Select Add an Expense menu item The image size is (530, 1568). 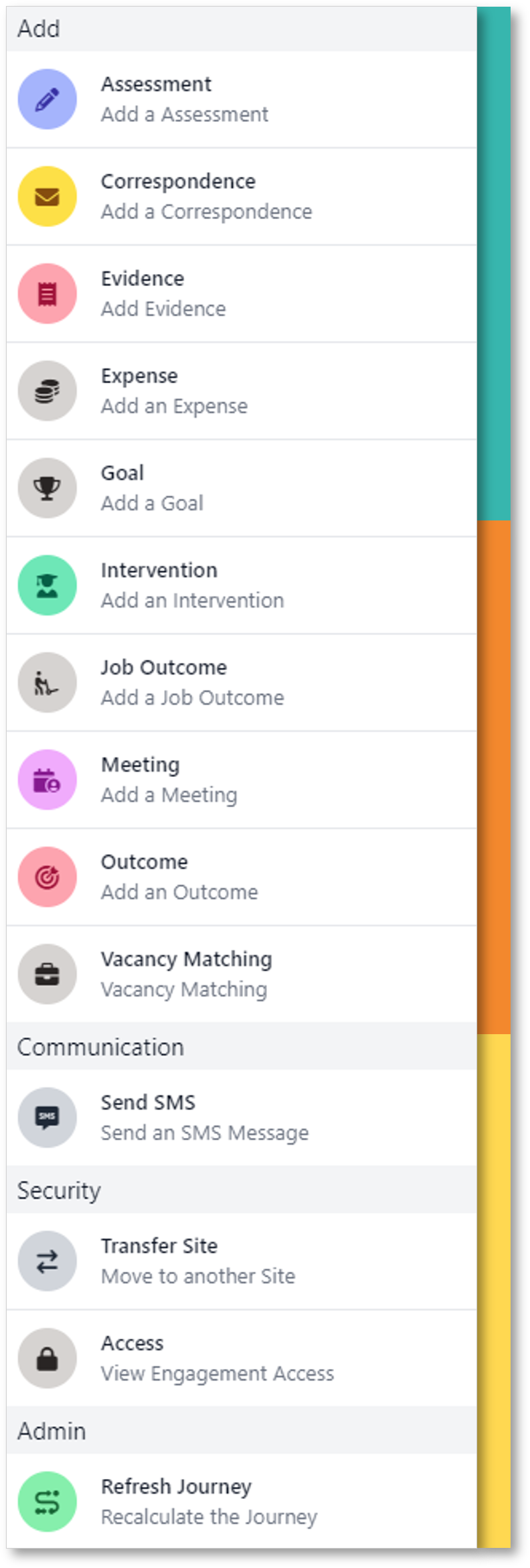coord(175,406)
